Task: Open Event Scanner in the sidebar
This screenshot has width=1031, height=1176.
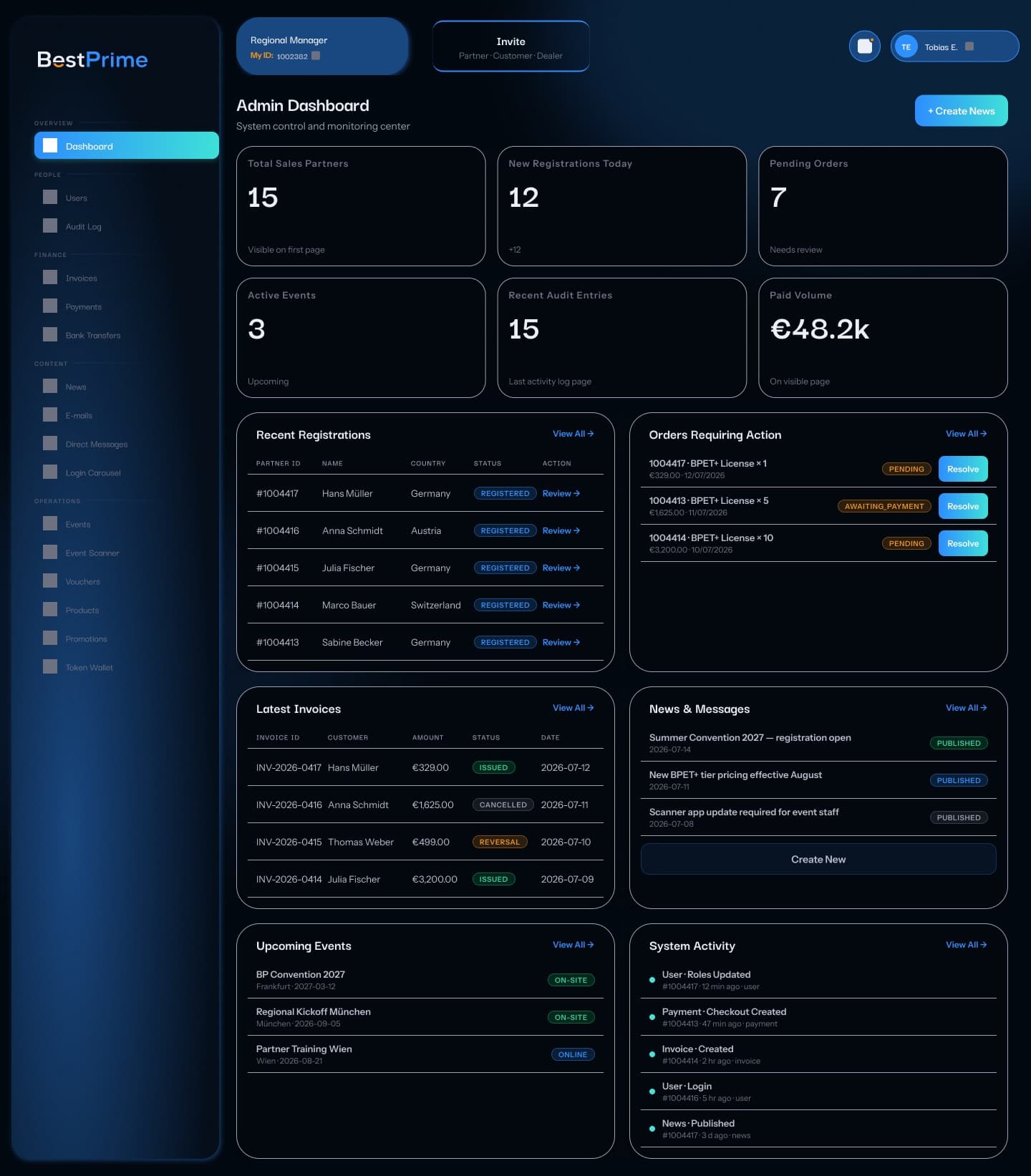Action: (x=127, y=553)
